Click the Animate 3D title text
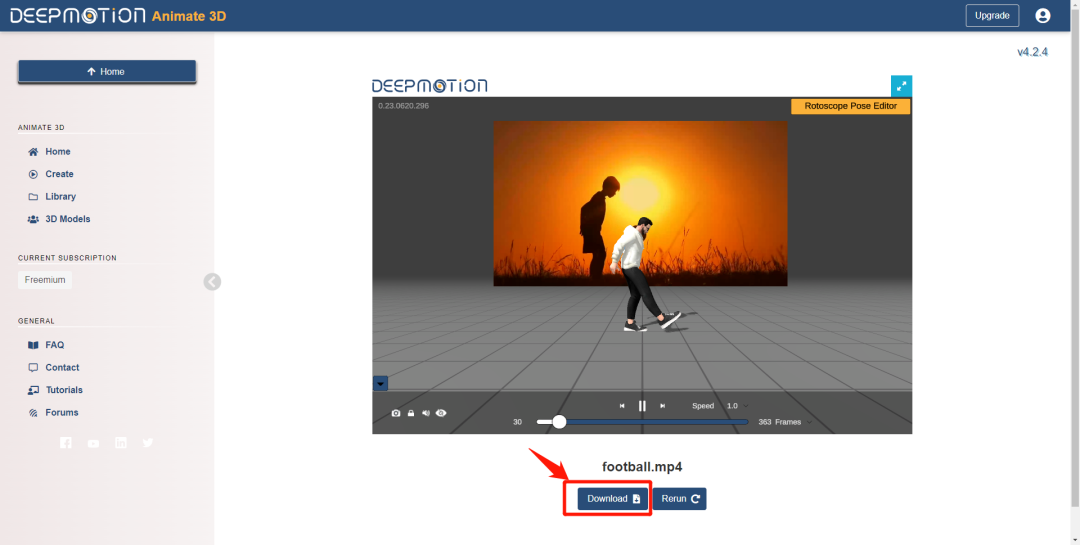The width and height of the screenshot is (1080, 545). [x=189, y=16]
